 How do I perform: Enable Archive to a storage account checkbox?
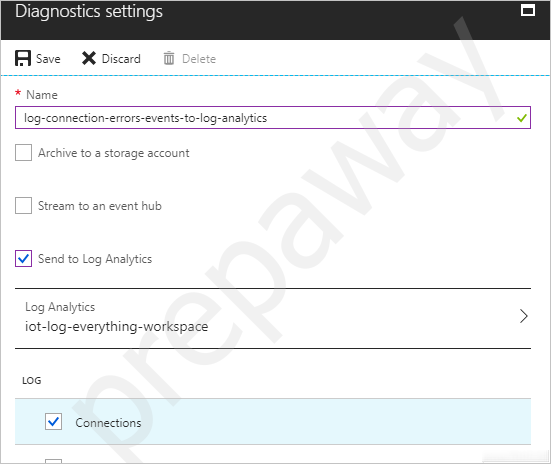pyautogui.click(x=24, y=153)
